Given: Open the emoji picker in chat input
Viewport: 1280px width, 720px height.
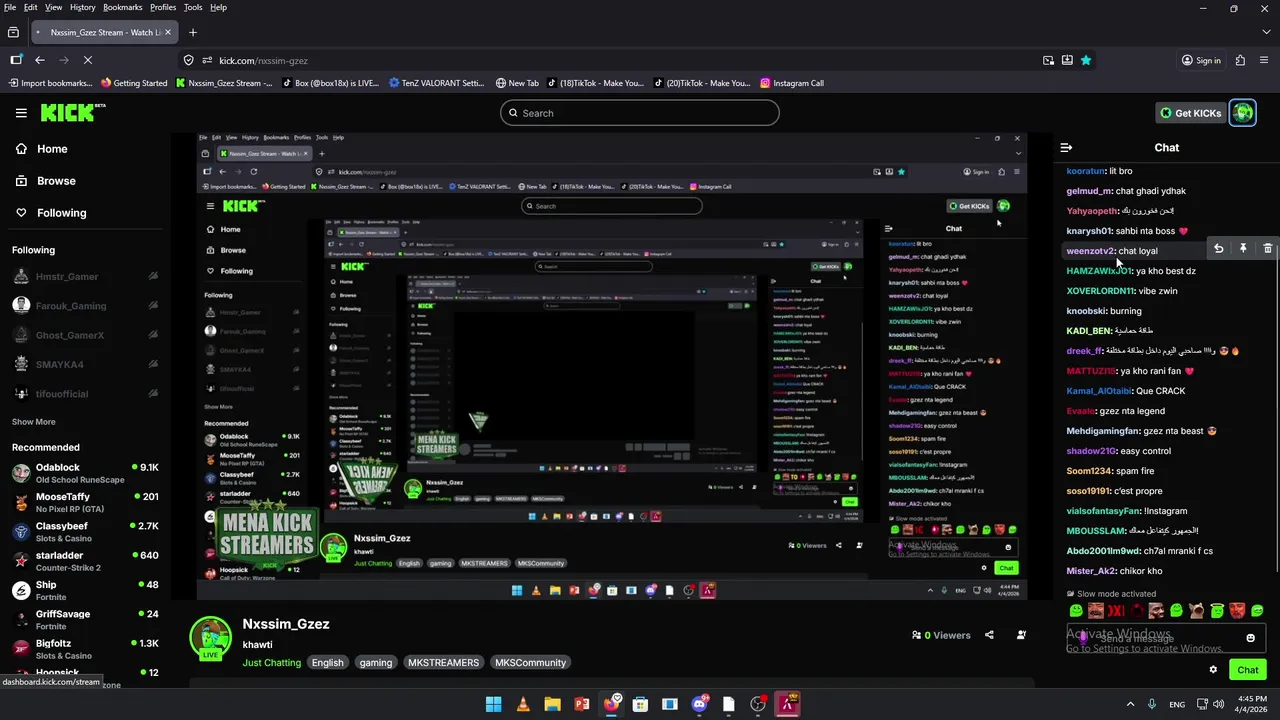Looking at the screenshot, I should (1250, 638).
